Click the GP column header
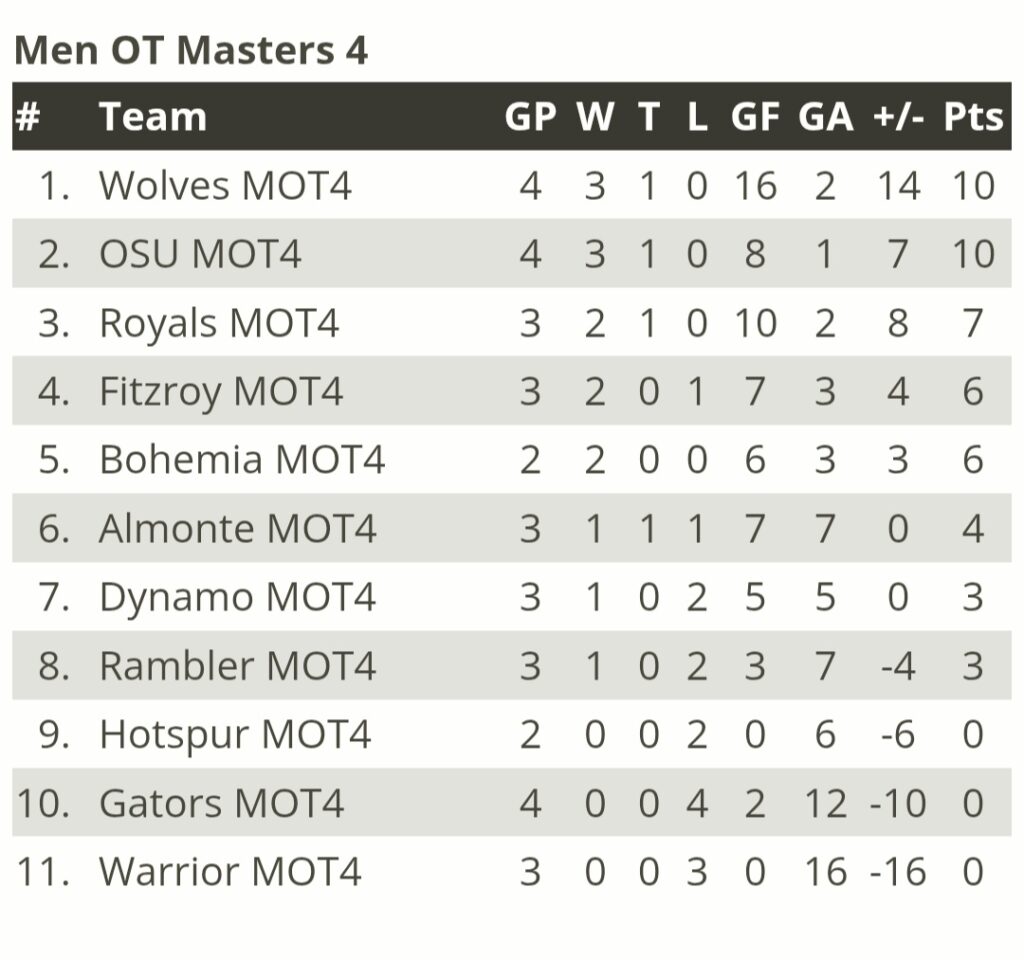Viewport: 1024px width, 960px height. (530, 117)
